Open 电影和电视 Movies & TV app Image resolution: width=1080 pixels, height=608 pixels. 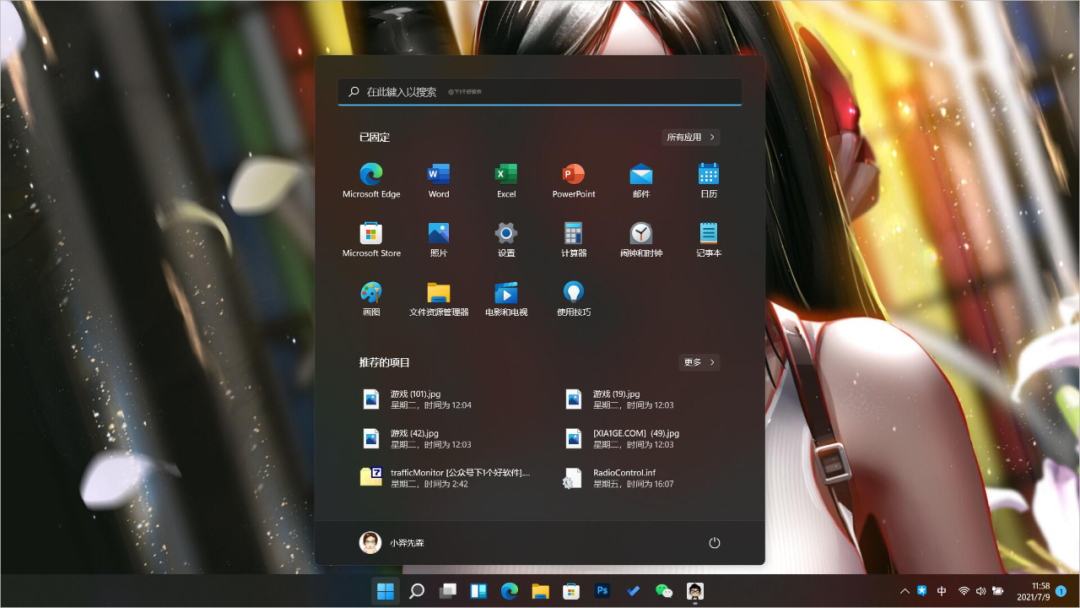[506, 298]
